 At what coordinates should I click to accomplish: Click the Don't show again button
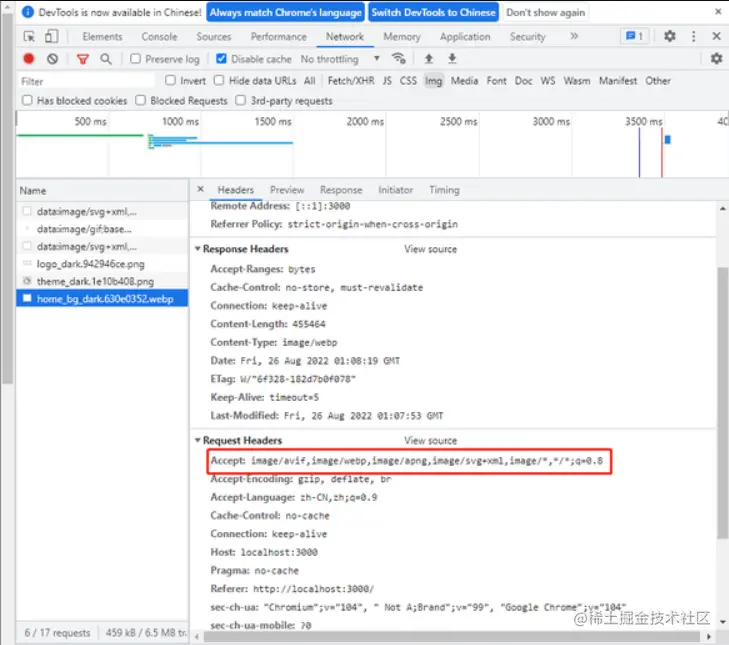coord(545,13)
